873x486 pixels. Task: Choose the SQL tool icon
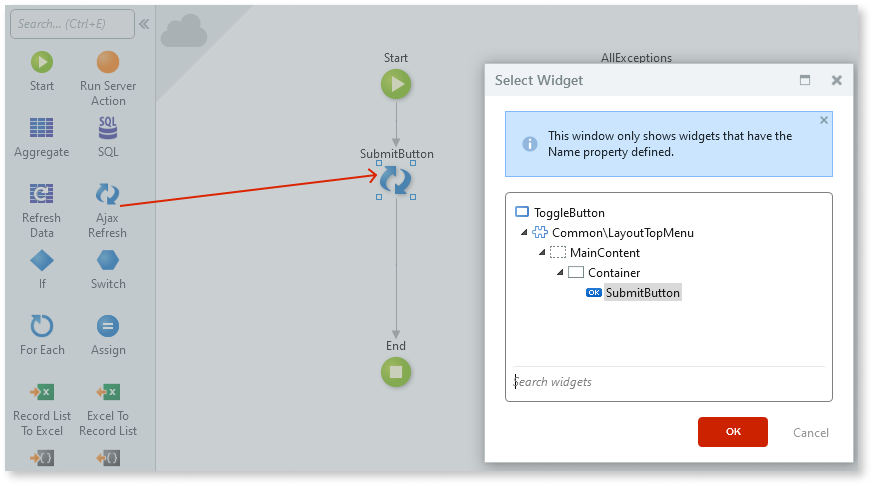click(x=108, y=128)
